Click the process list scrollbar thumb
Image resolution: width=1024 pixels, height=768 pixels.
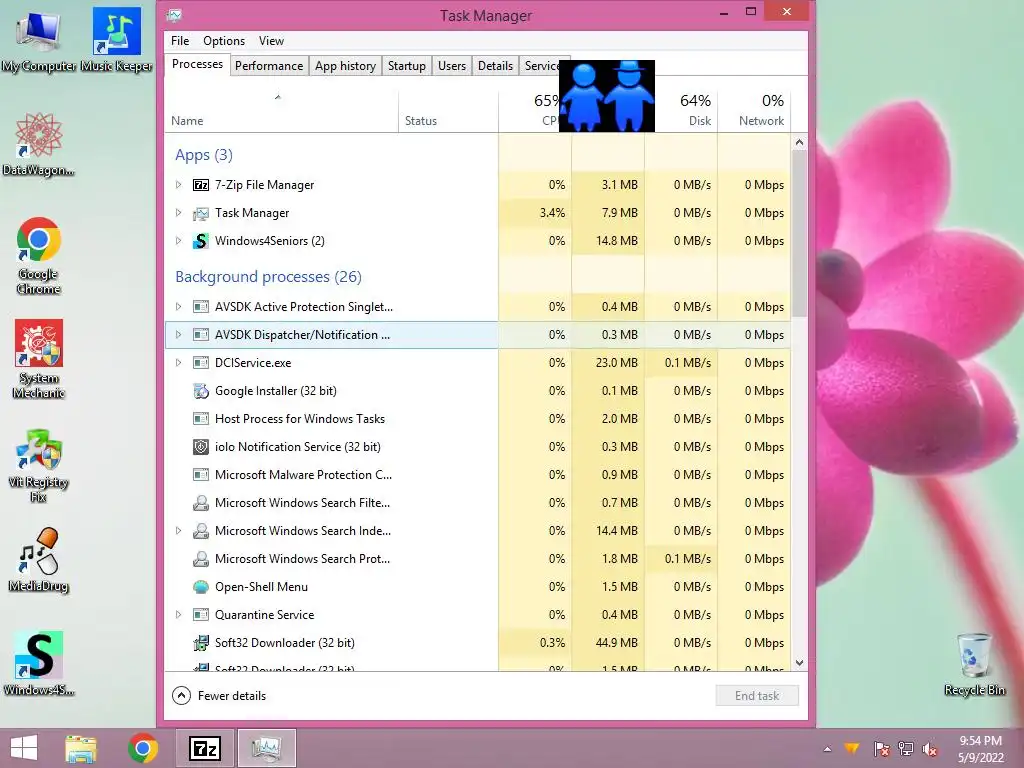coord(799,233)
